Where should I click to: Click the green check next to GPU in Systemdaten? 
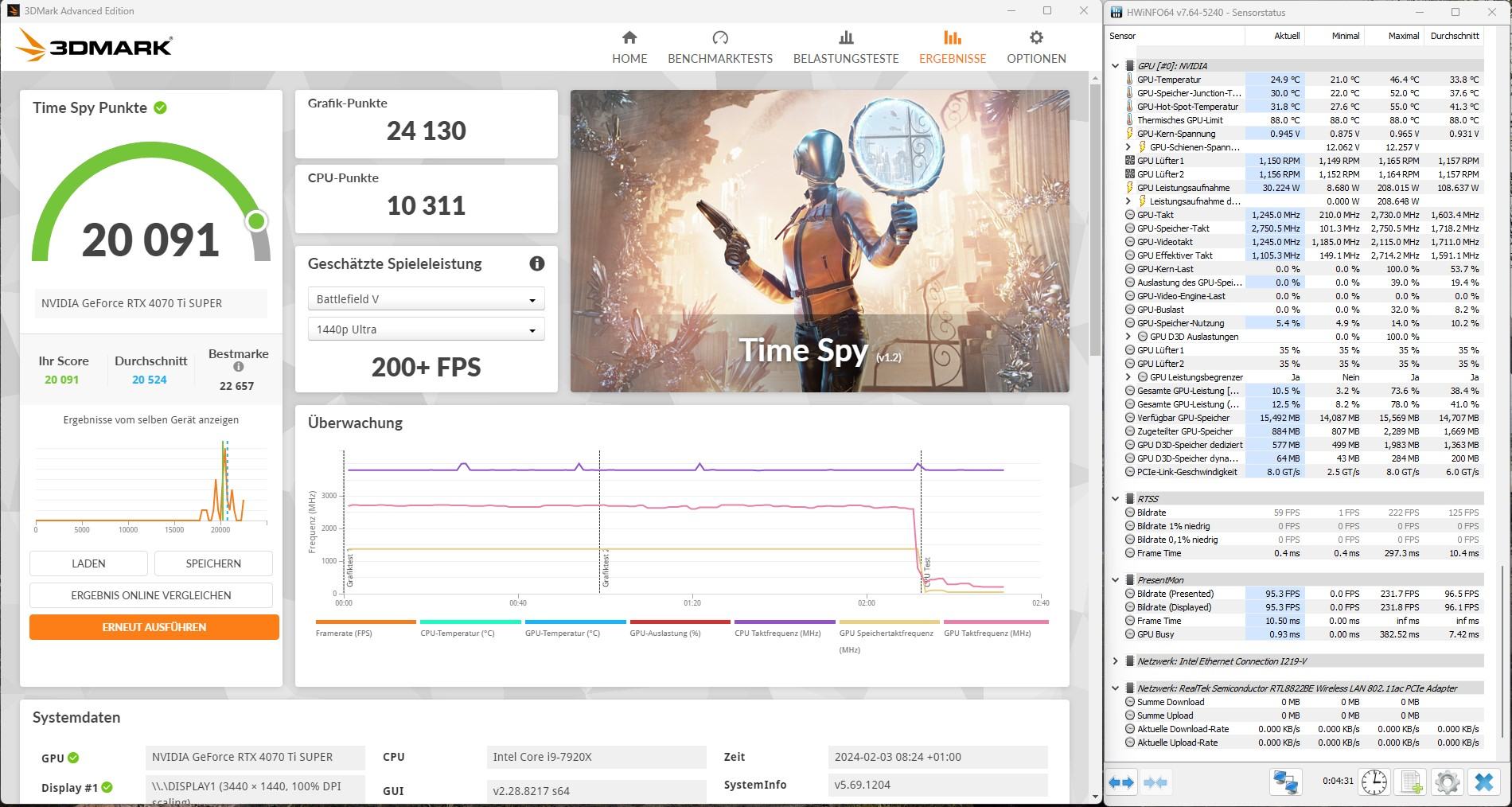(x=73, y=758)
